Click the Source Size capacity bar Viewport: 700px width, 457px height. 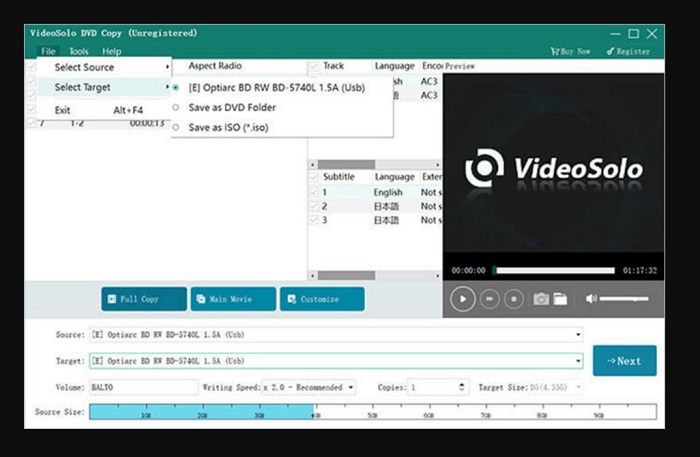pyautogui.click(x=373, y=411)
